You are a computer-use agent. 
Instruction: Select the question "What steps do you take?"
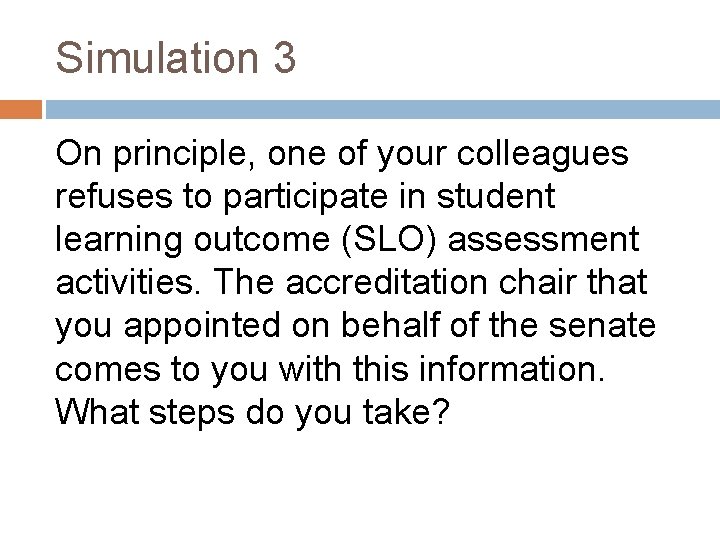tap(252, 412)
